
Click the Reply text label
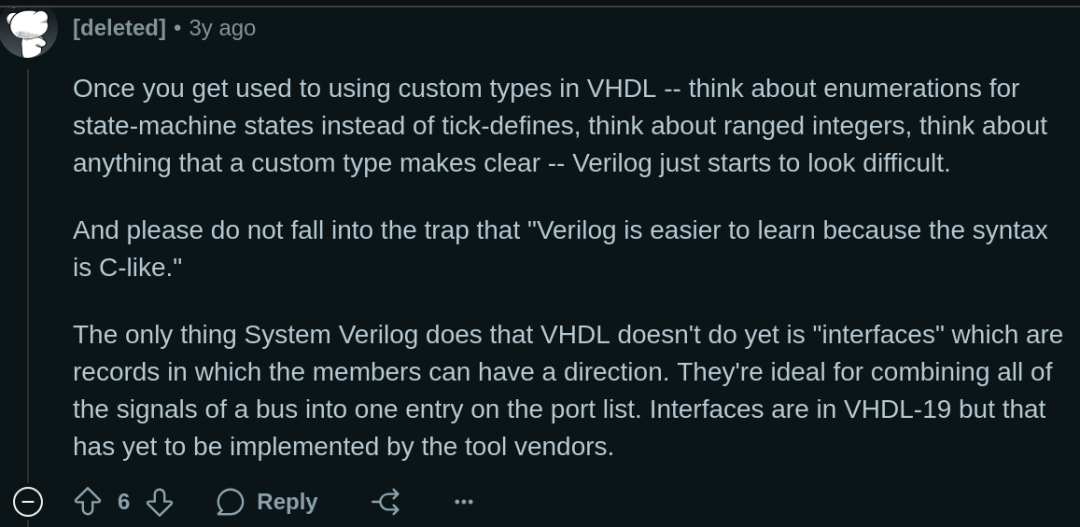coord(287,502)
